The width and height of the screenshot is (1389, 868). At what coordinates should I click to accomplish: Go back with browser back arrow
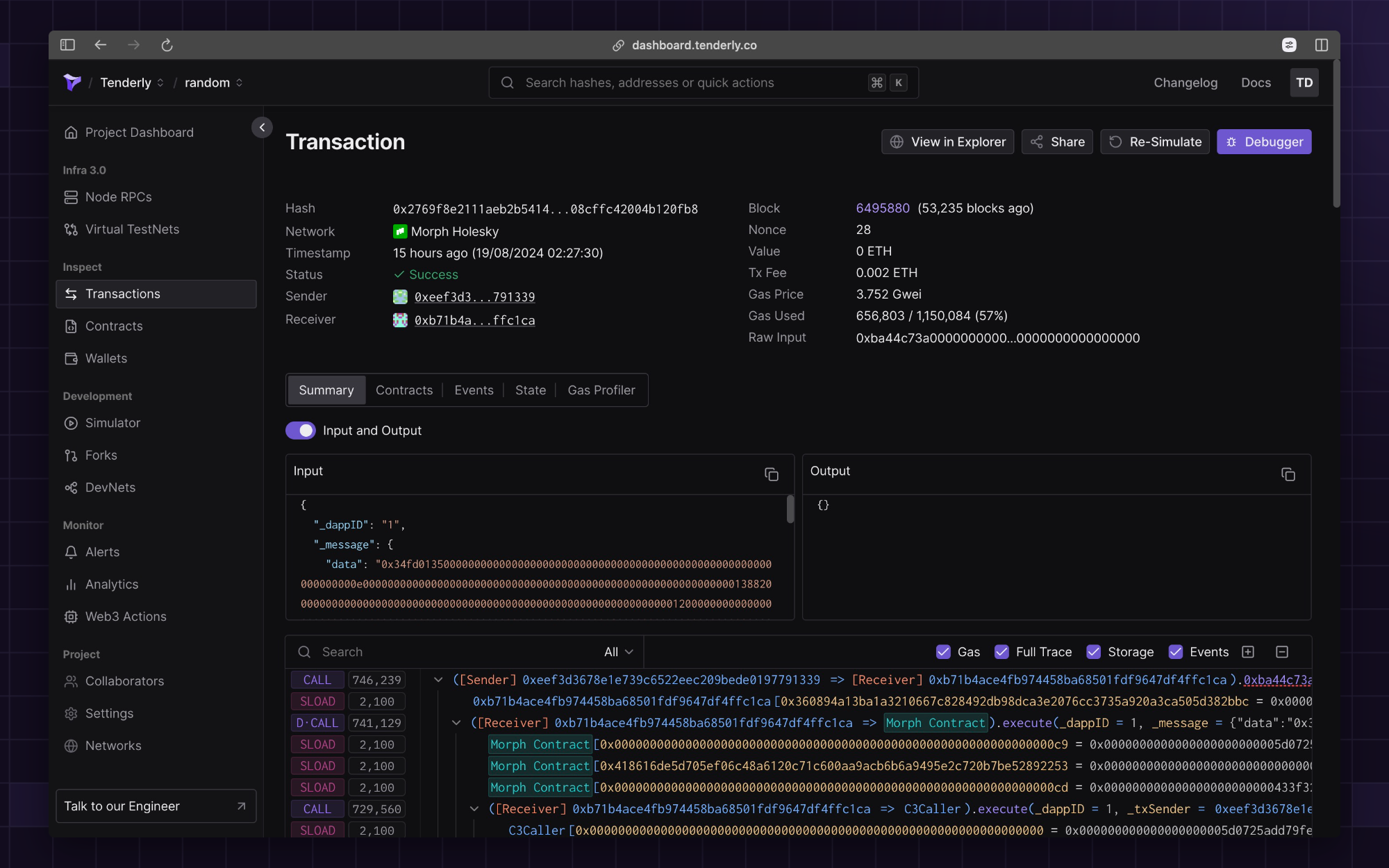(x=101, y=45)
